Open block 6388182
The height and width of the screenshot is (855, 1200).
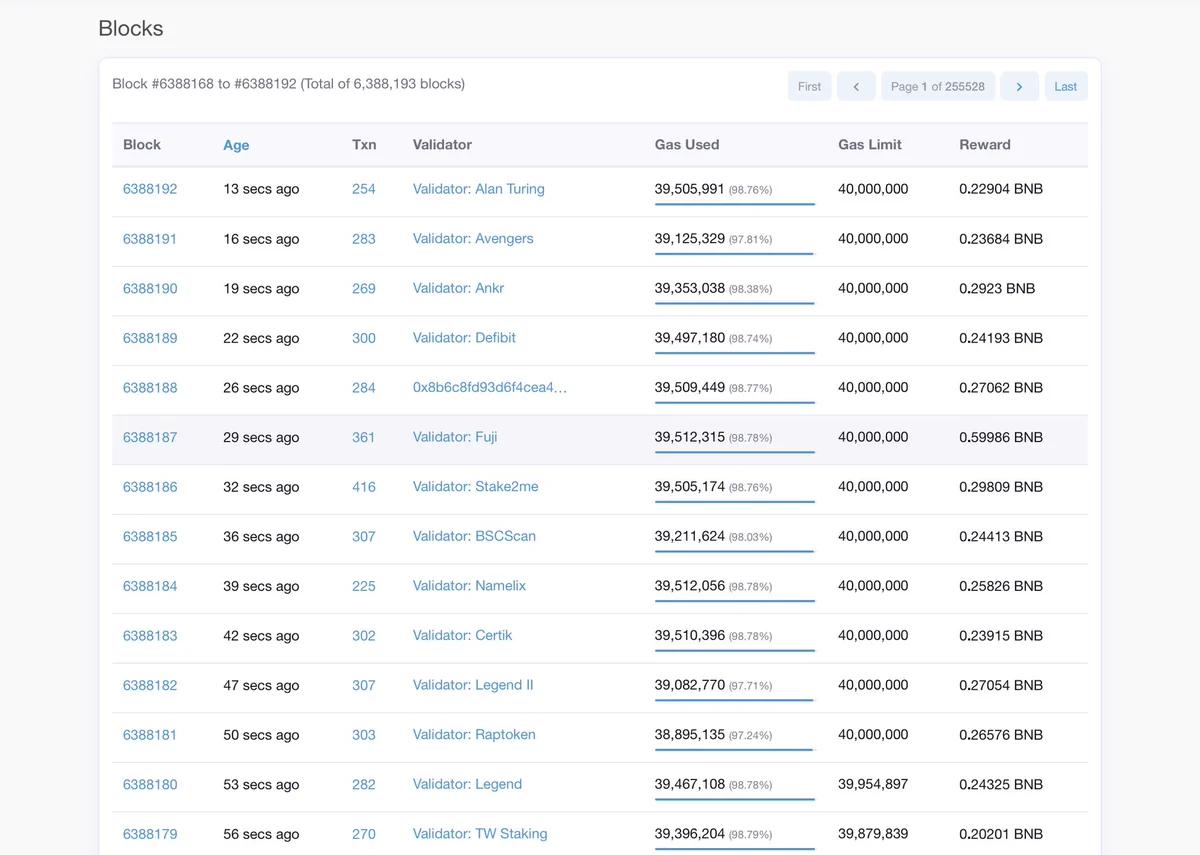coord(150,685)
